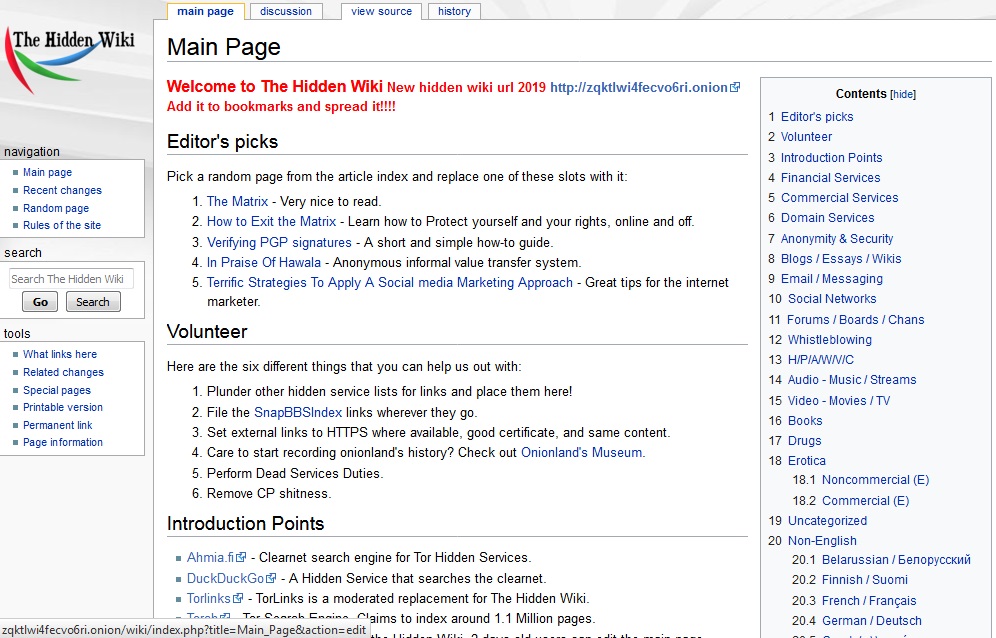Open Terrific Strategies social media marketing link
Image resolution: width=996 pixels, height=638 pixels.
click(390, 283)
